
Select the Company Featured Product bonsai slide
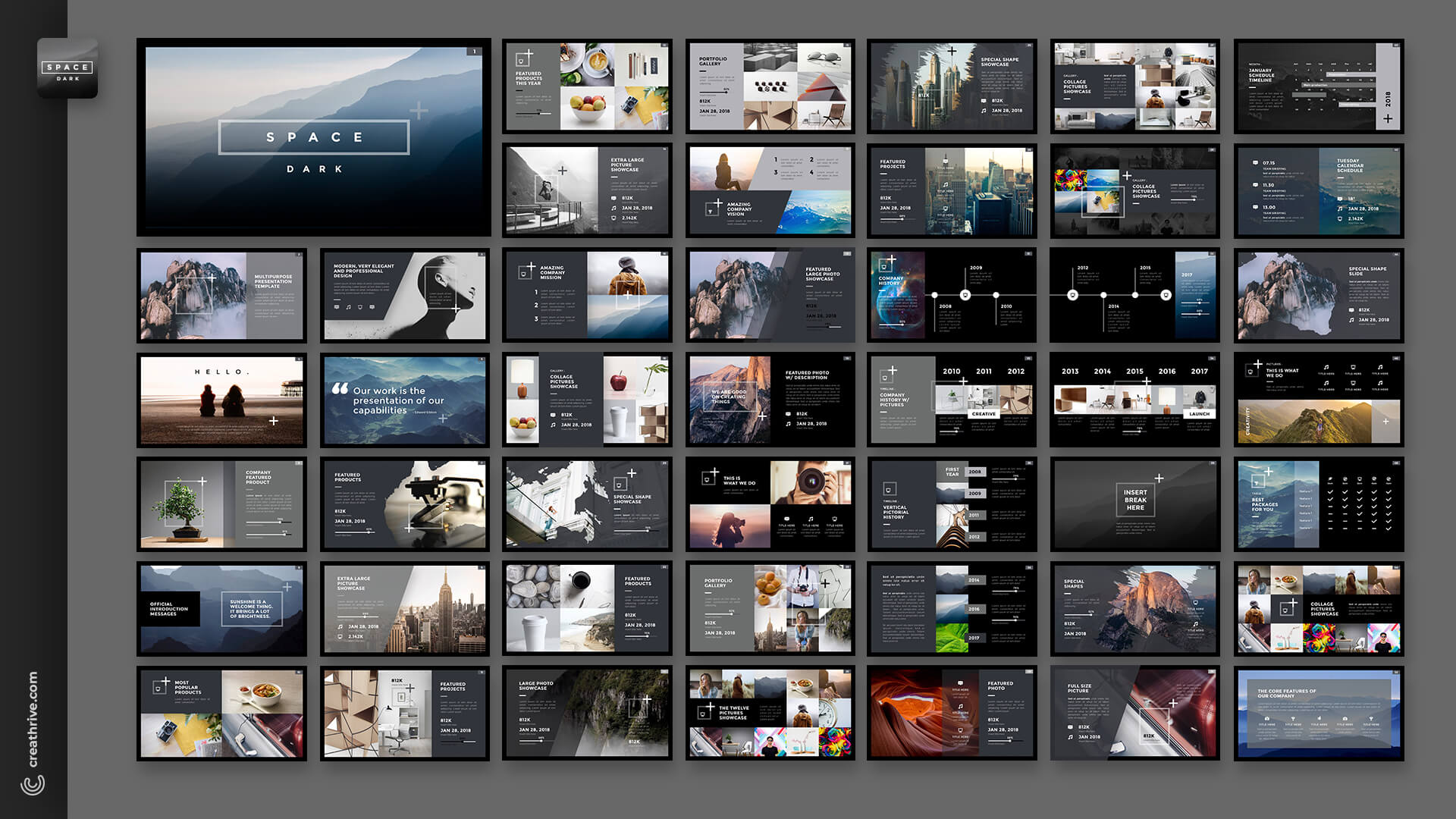click(221, 504)
